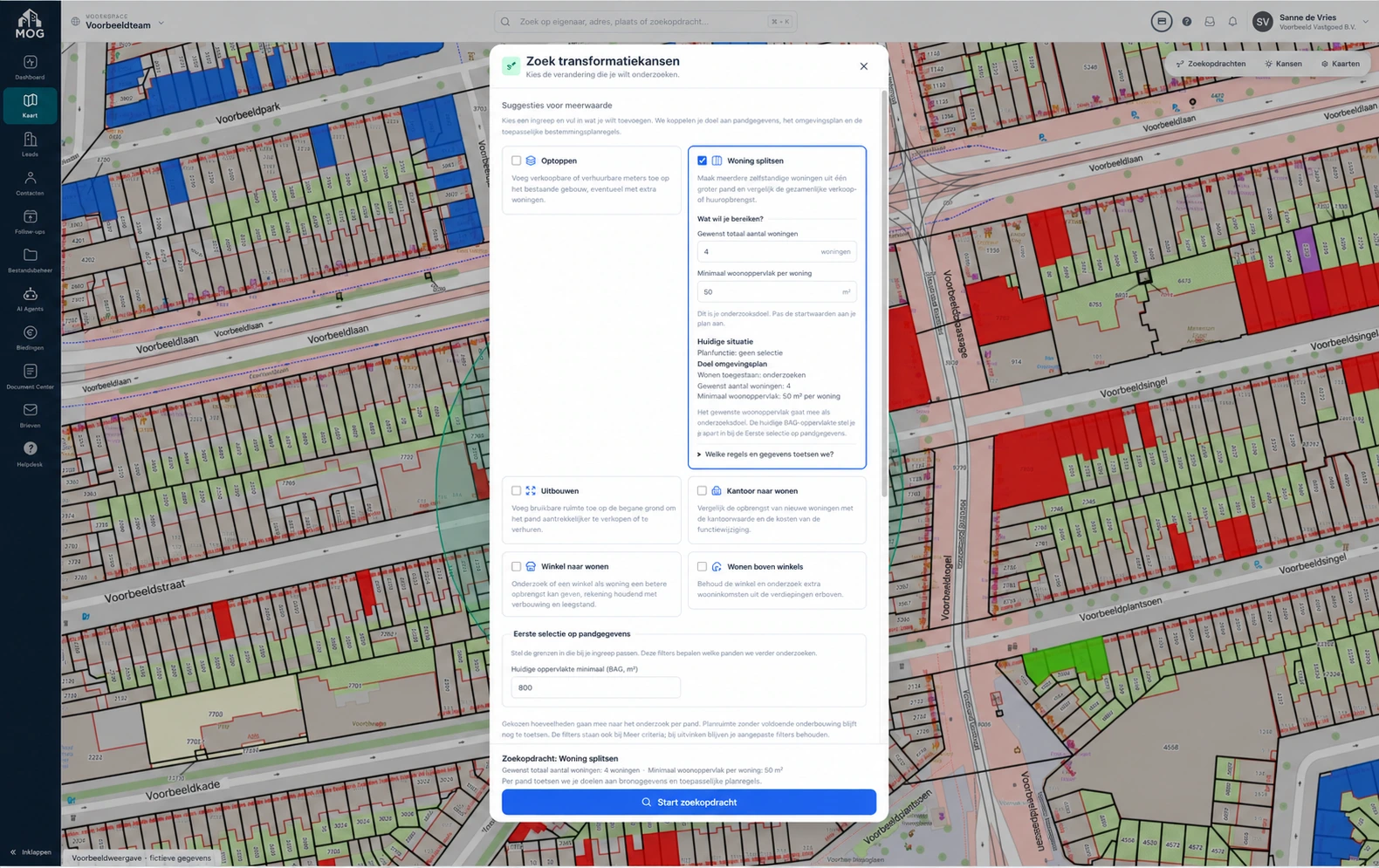Click the 'Suggesties voor meerwaarde' heading
The height and width of the screenshot is (868, 1379).
click(x=557, y=106)
